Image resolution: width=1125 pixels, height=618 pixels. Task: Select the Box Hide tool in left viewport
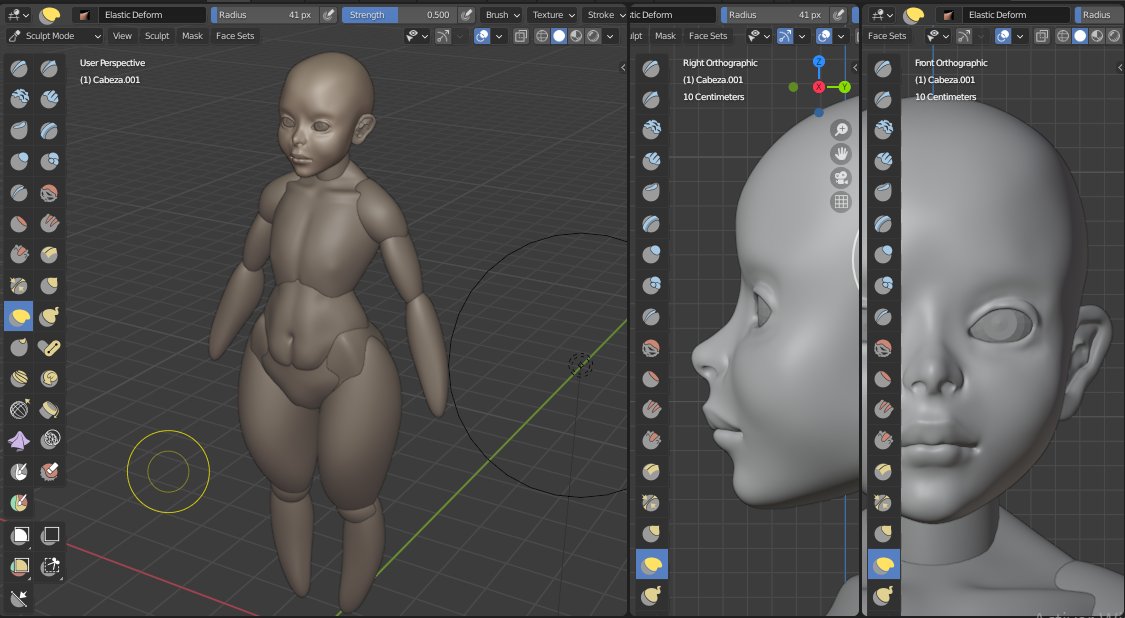(x=50, y=535)
